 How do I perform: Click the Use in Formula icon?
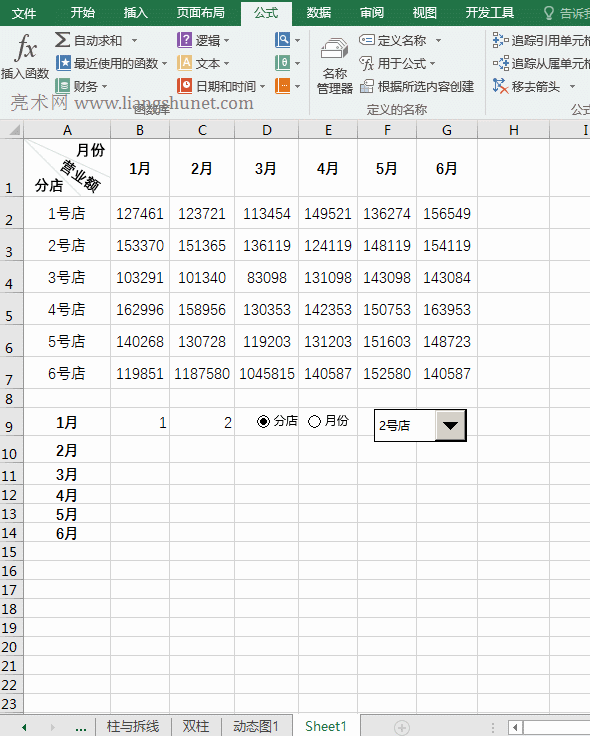[367, 63]
